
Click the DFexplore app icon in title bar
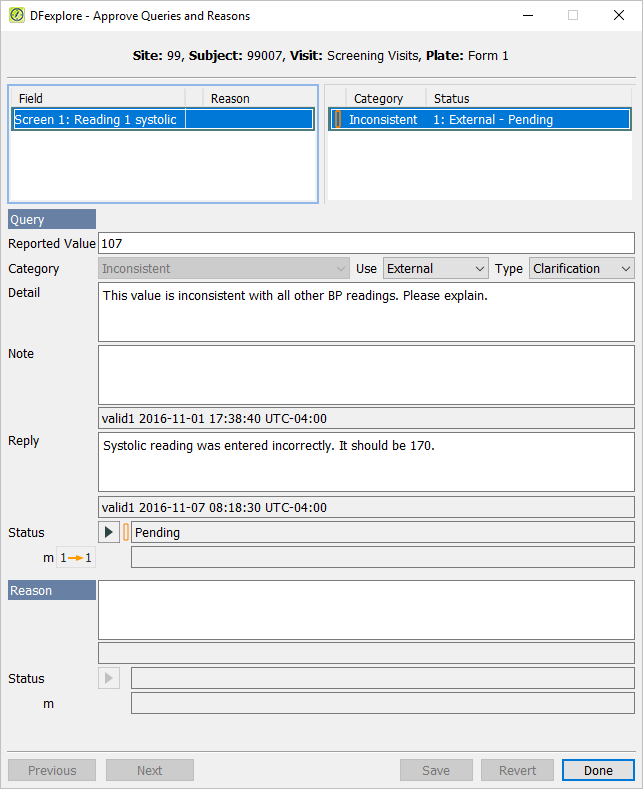[x=17, y=15]
